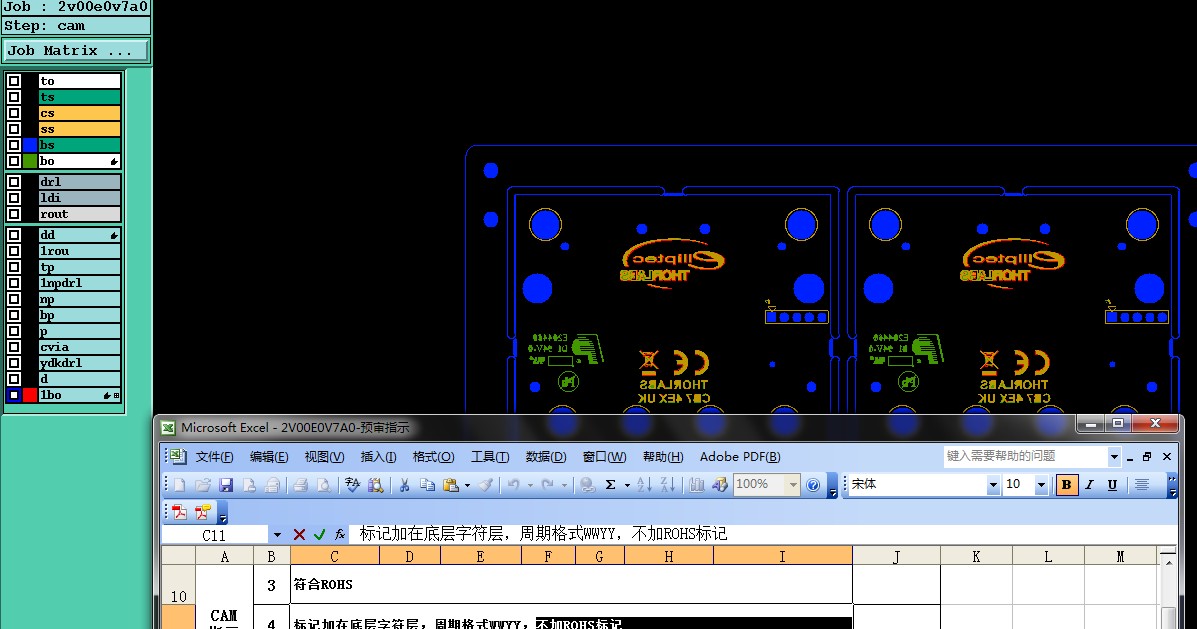Toggle checkbox for layer 'bo'
The height and width of the screenshot is (629, 1197).
(14, 161)
